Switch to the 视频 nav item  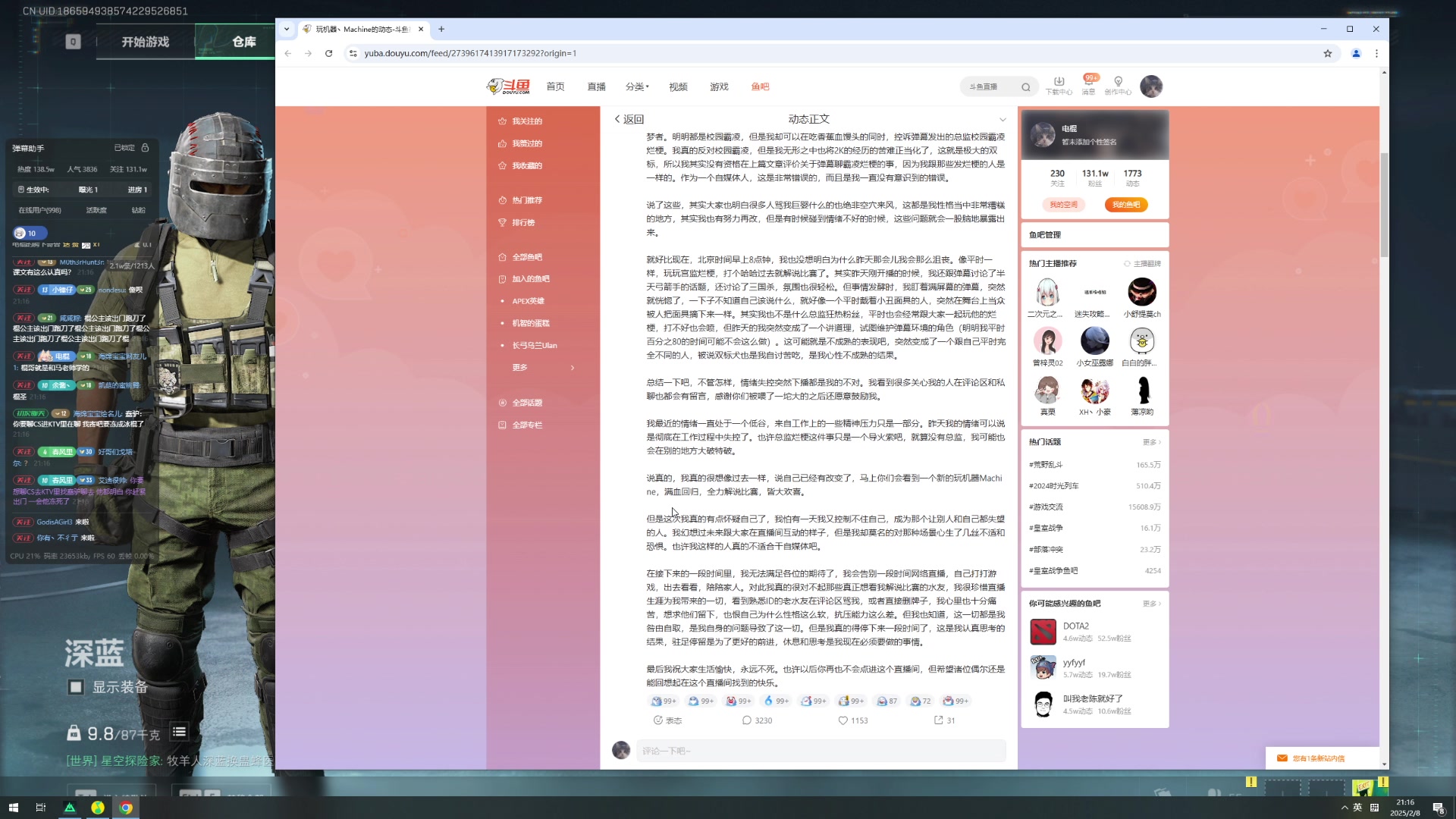click(678, 86)
